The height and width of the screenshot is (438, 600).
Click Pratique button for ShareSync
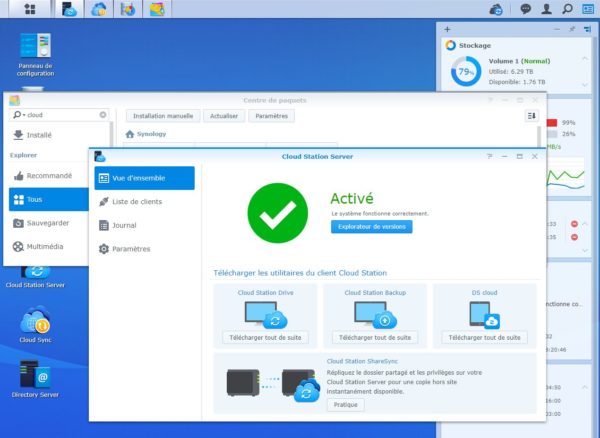pyautogui.click(x=346, y=405)
